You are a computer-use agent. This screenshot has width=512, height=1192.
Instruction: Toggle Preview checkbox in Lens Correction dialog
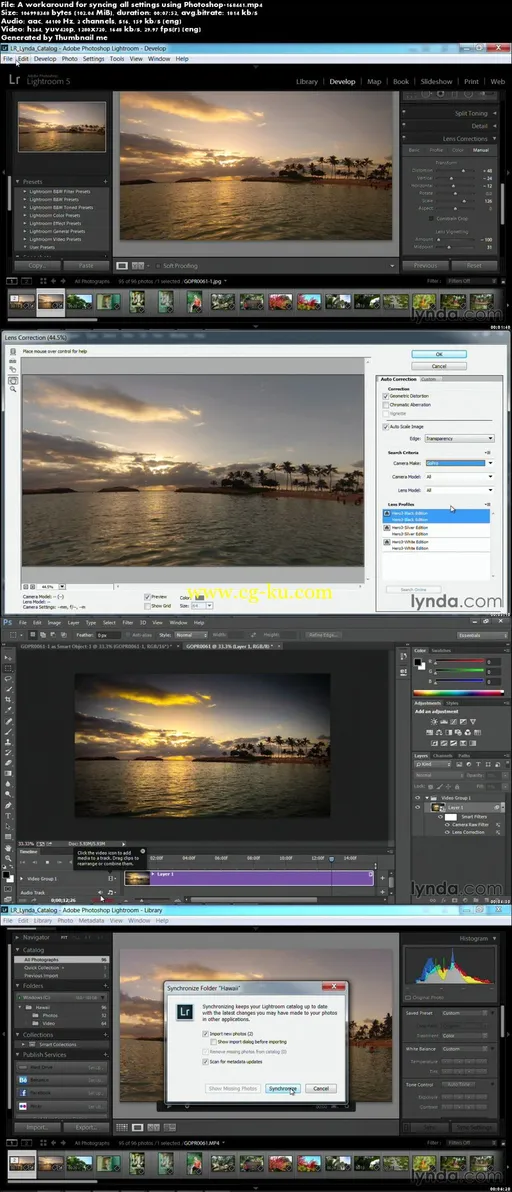click(147, 597)
